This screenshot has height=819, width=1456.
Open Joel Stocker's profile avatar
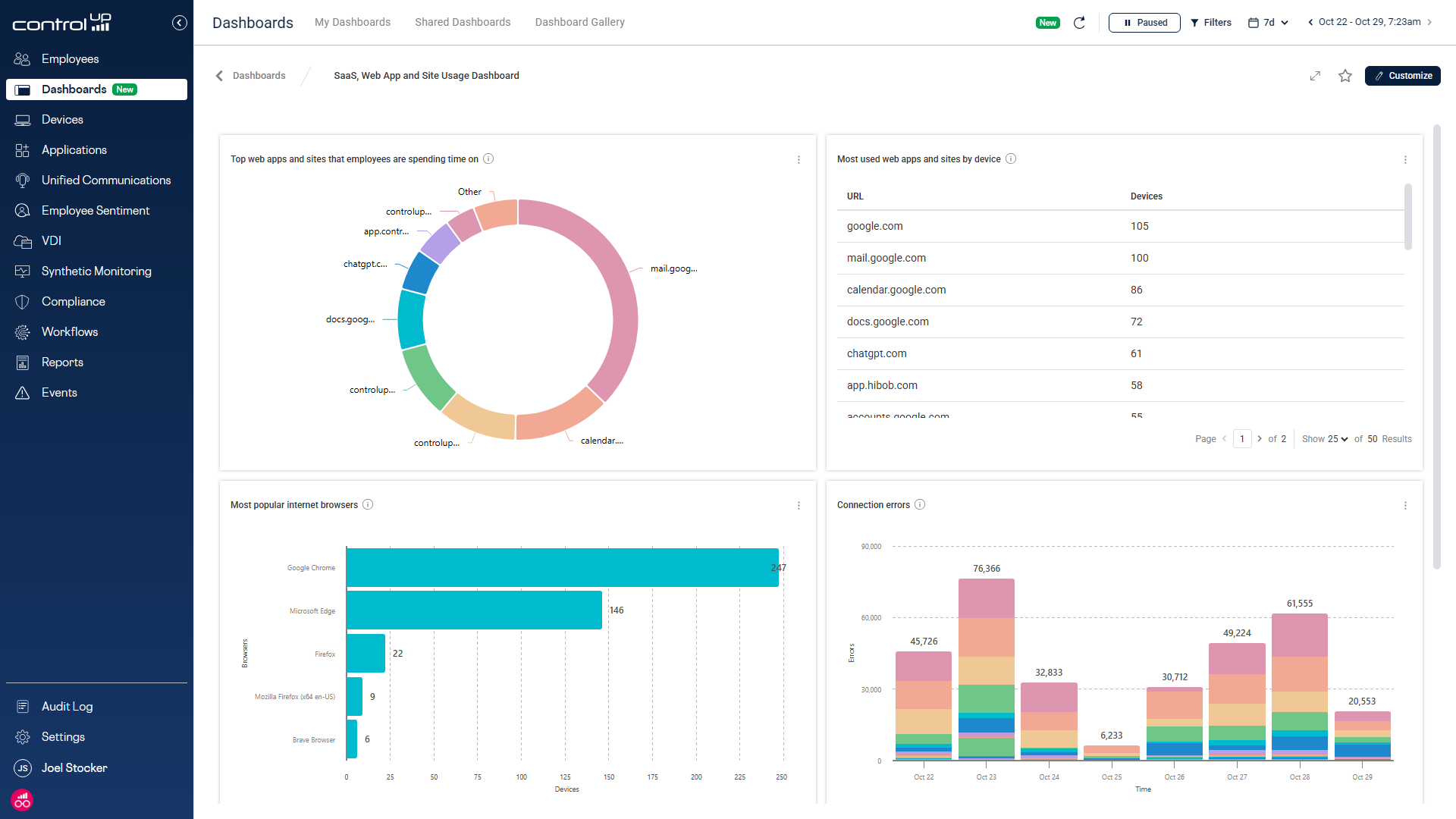click(23, 767)
